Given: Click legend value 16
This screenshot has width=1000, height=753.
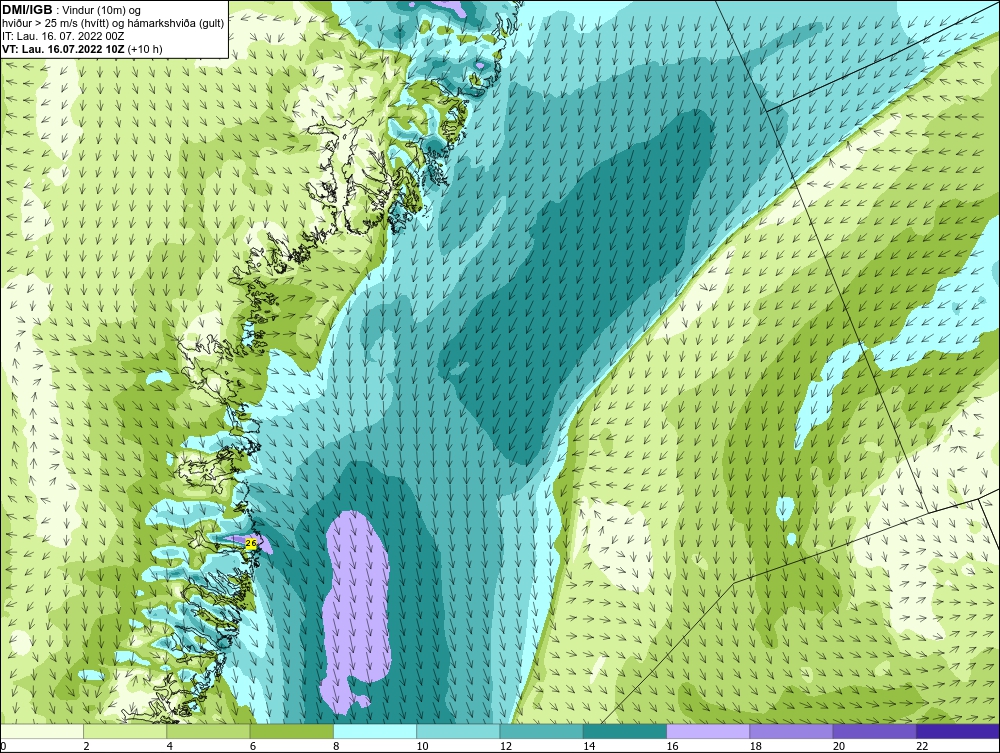Looking at the screenshot, I should point(672,746).
